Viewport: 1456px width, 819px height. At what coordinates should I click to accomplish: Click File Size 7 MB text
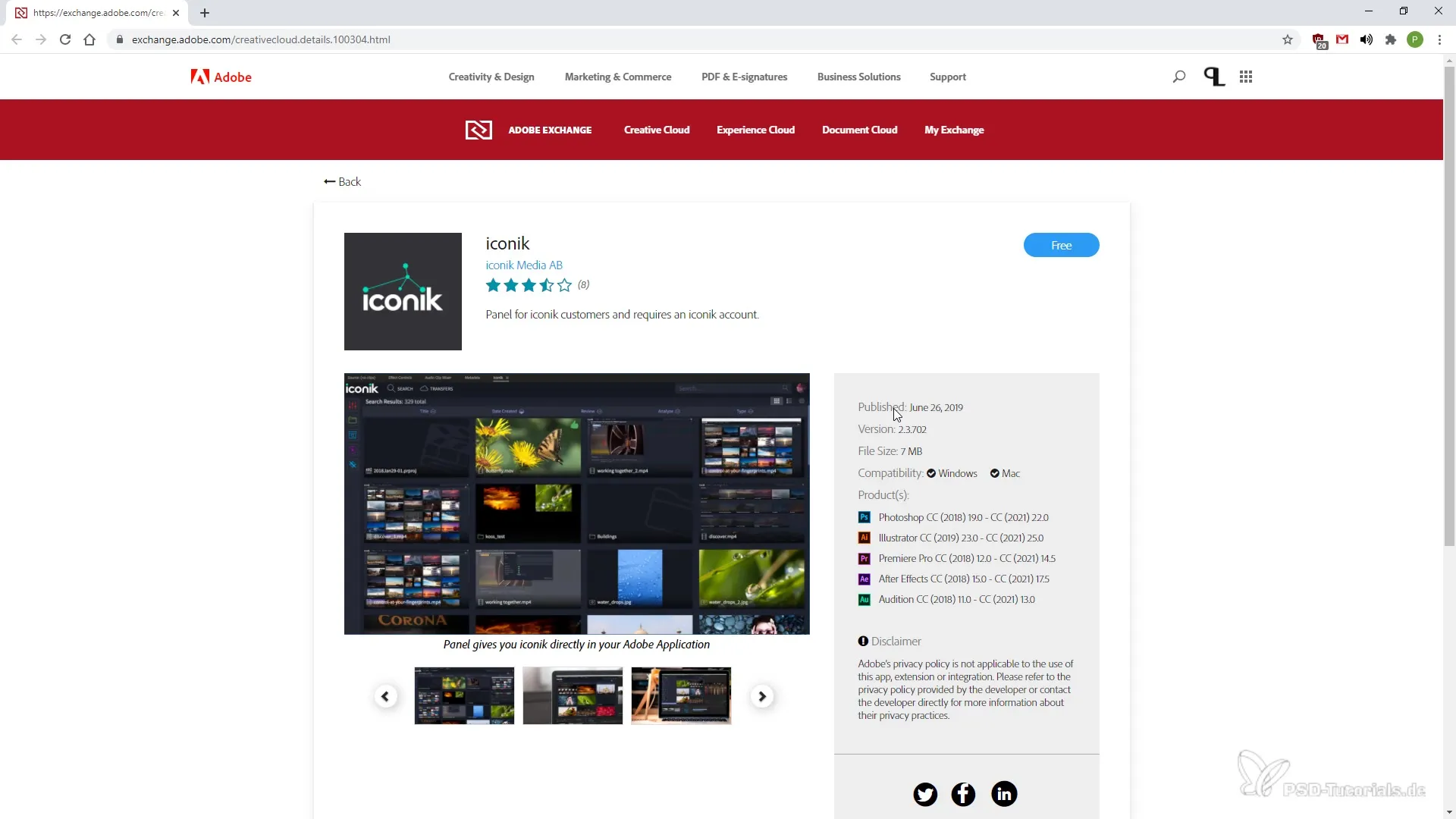pos(890,451)
